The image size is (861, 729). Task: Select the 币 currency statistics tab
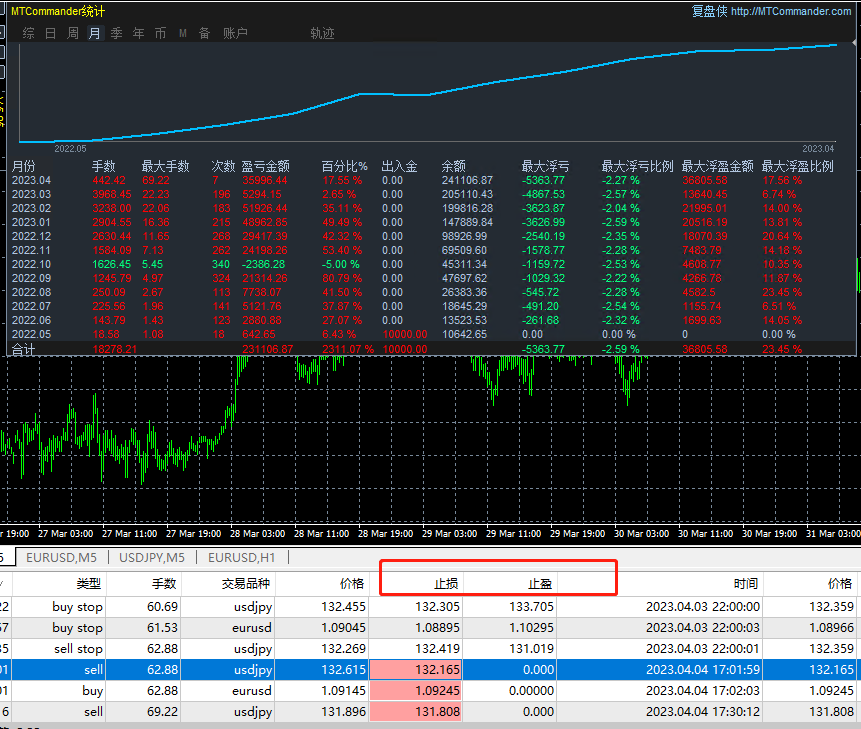[160, 33]
